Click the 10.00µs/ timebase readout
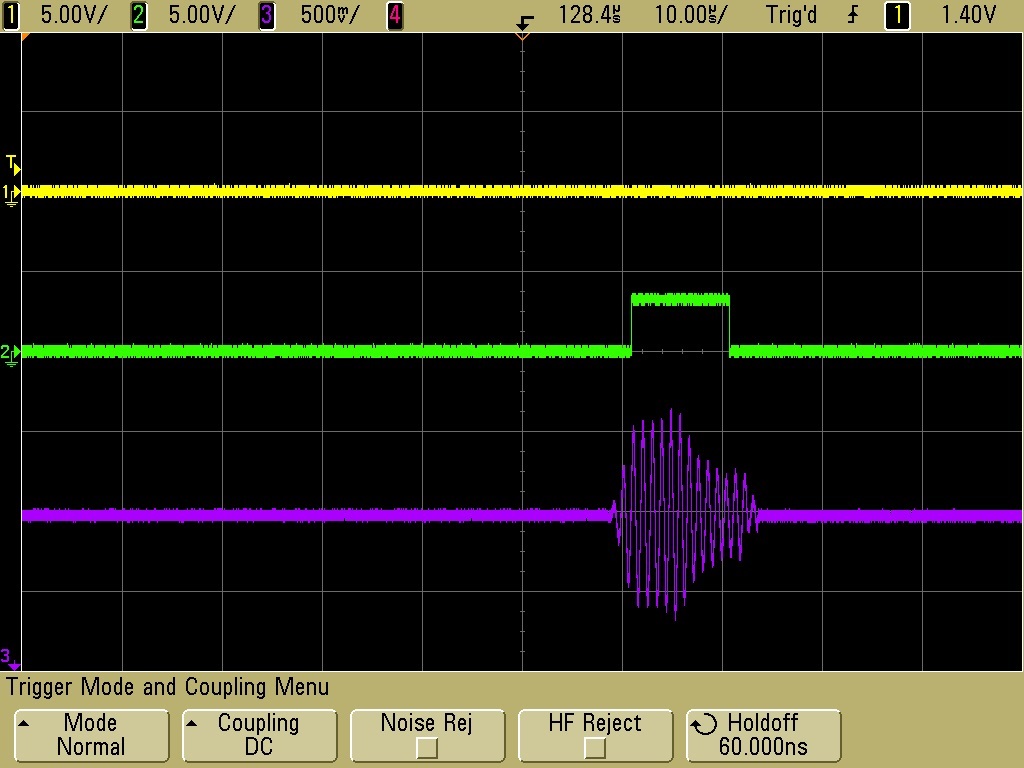Screen dimensions: 1024x768 pyautogui.click(x=690, y=15)
